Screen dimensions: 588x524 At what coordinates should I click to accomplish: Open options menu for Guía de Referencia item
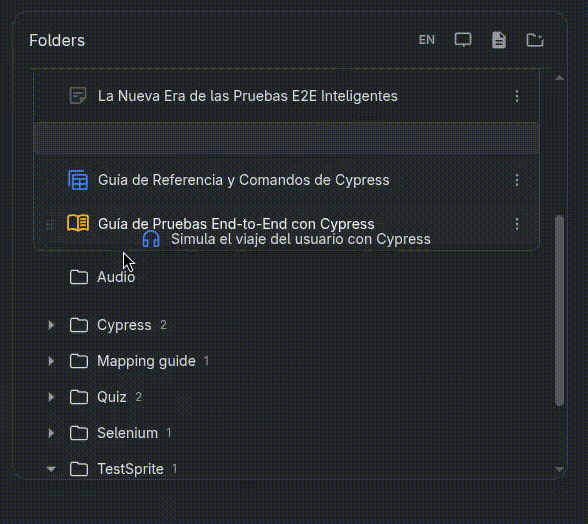[517, 180]
